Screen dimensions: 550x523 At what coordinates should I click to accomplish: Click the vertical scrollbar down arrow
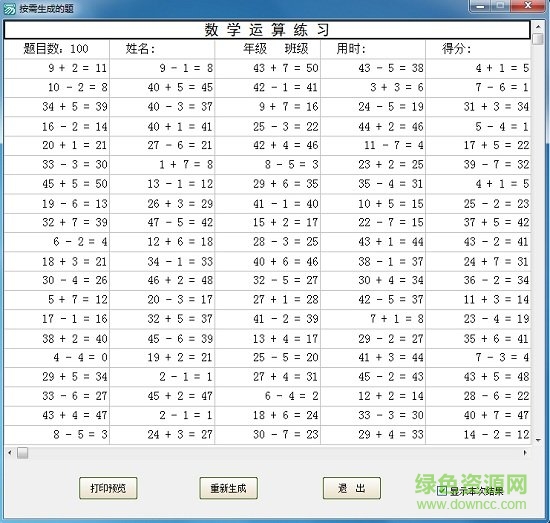pos(537,440)
